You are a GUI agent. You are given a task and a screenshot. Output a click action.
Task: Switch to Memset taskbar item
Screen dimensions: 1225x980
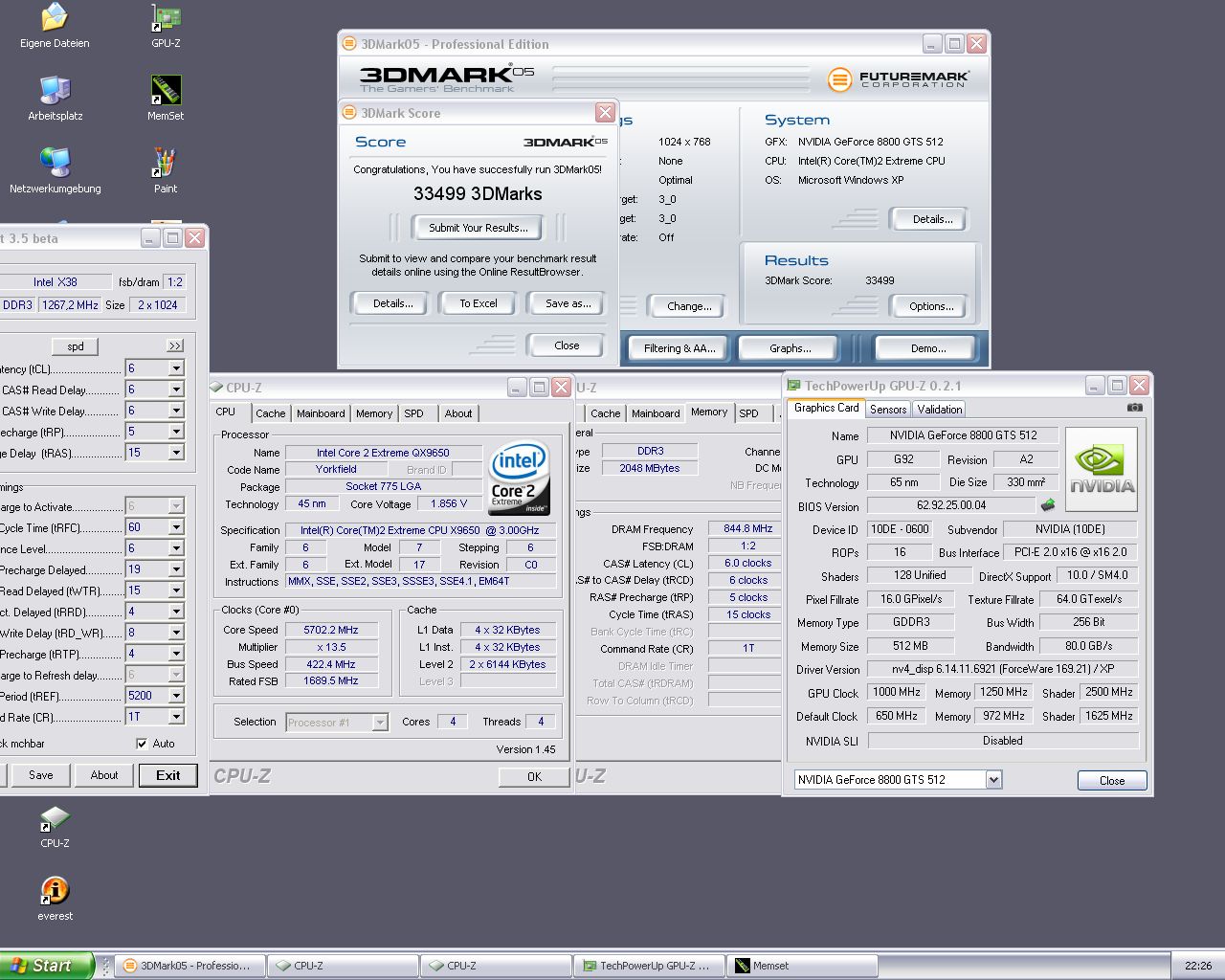click(x=802, y=966)
